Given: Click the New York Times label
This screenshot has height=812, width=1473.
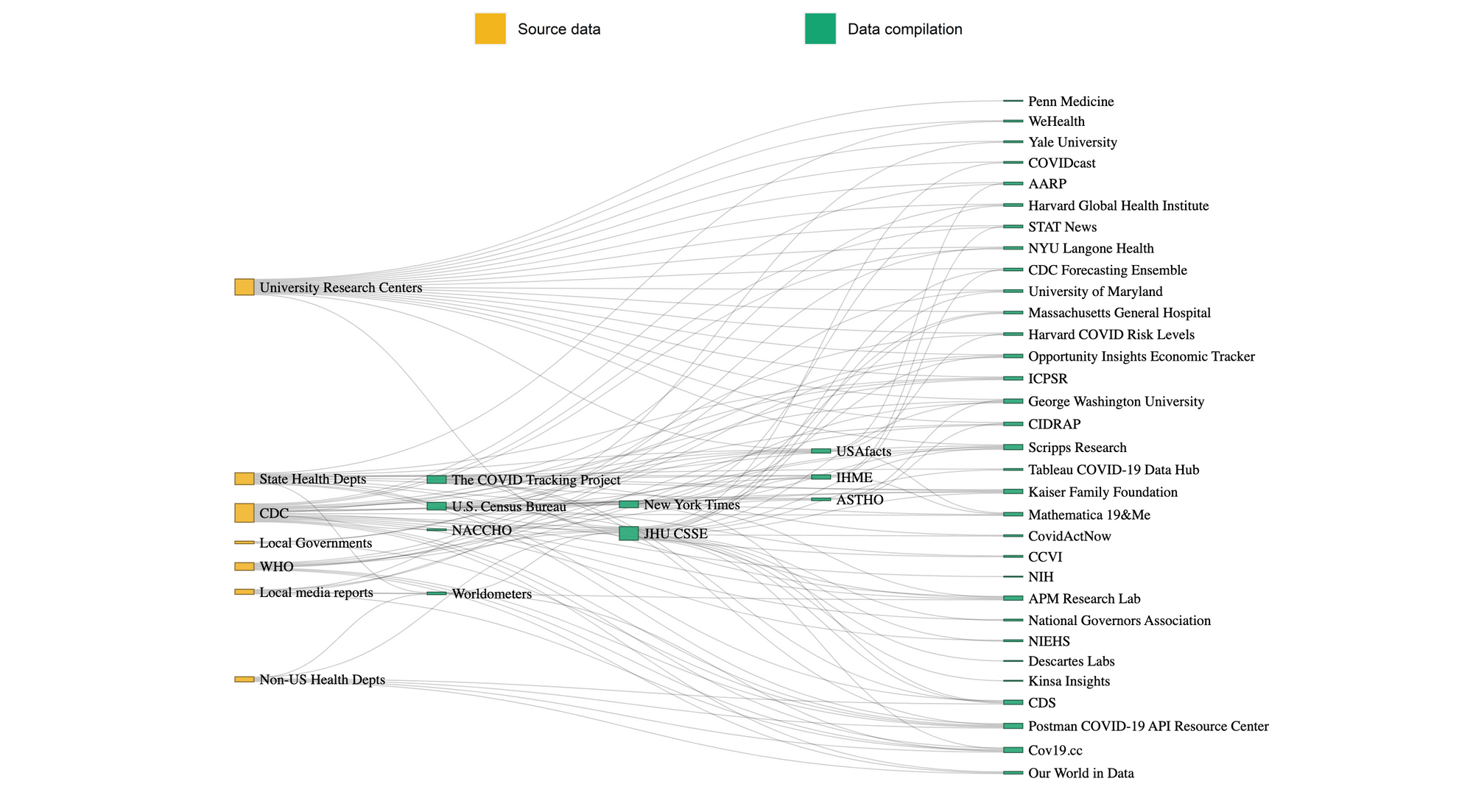Looking at the screenshot, I should point(692,504).
